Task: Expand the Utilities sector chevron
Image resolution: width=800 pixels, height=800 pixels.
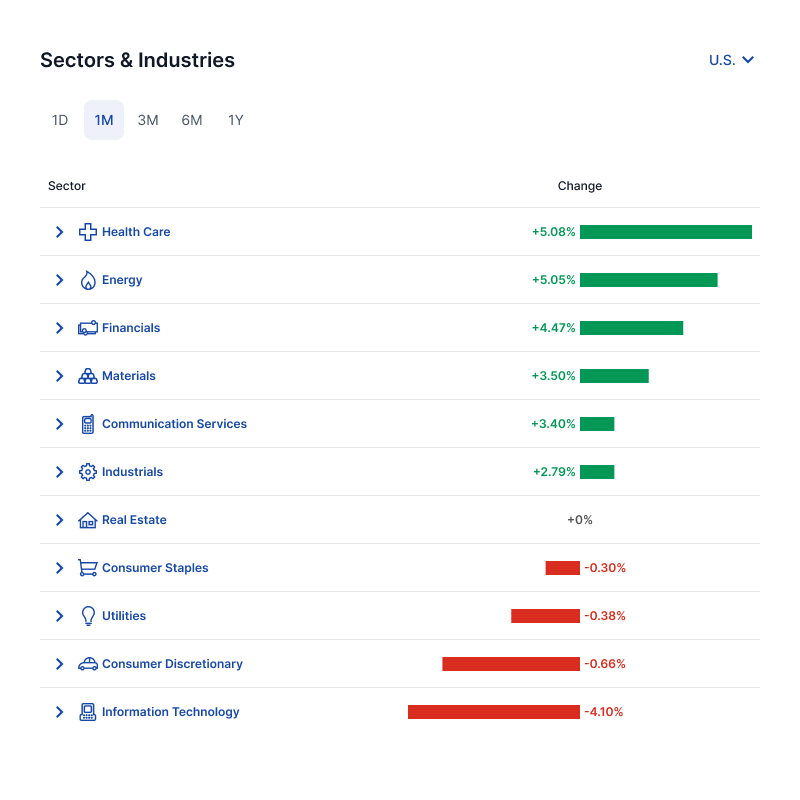Action: coord(59,616)
